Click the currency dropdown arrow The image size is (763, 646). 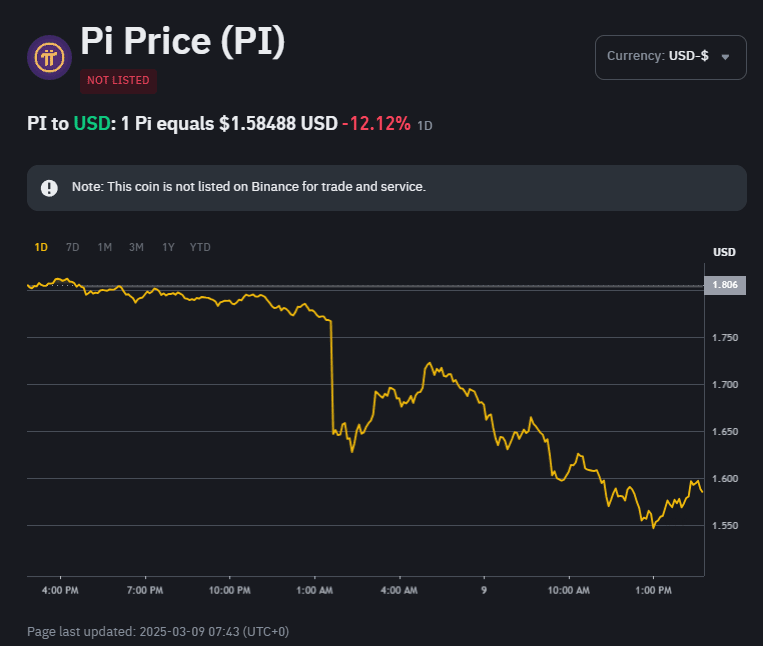pyautogui.click(x=726, y=57)
